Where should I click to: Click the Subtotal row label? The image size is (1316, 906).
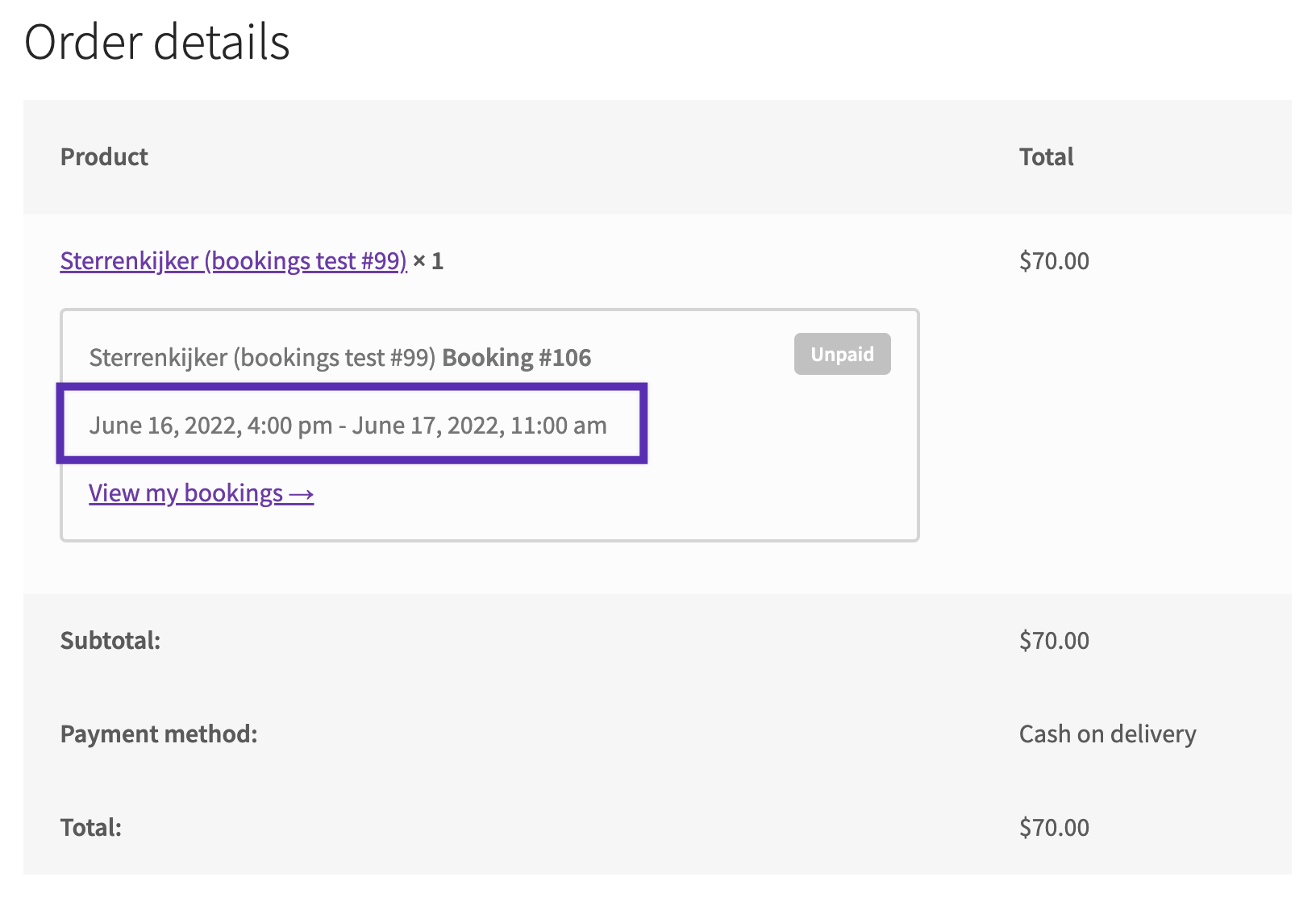(110, 640)
